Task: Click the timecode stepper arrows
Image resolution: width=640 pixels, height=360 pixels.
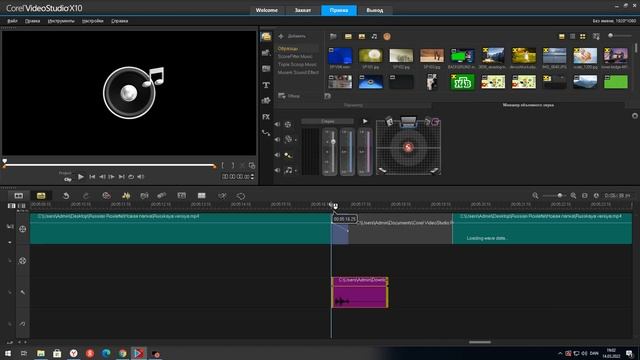Action: click(252, 177)
